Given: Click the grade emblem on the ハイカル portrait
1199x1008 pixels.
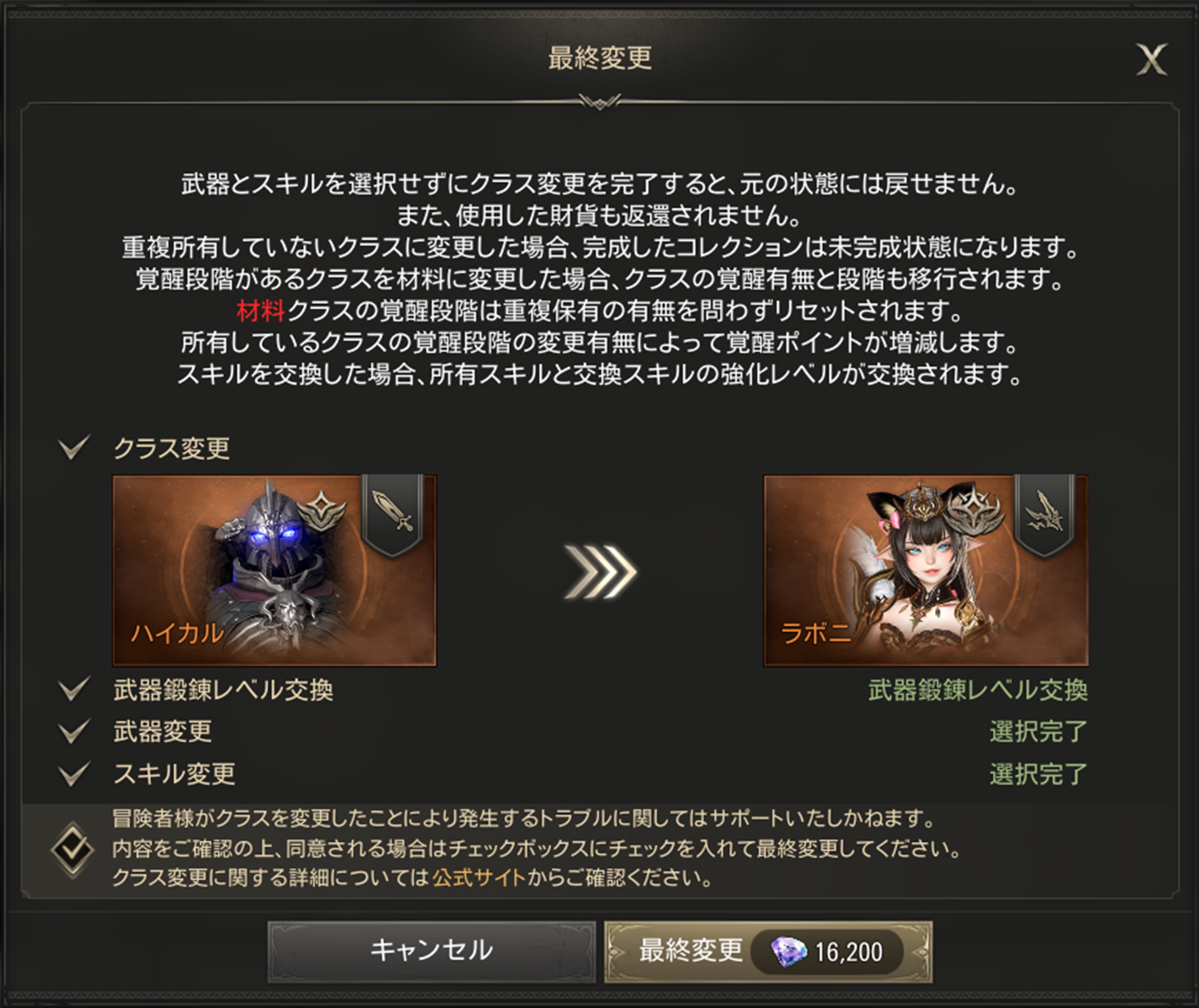Looking at the screenshot, I should [x=322, y=510].
